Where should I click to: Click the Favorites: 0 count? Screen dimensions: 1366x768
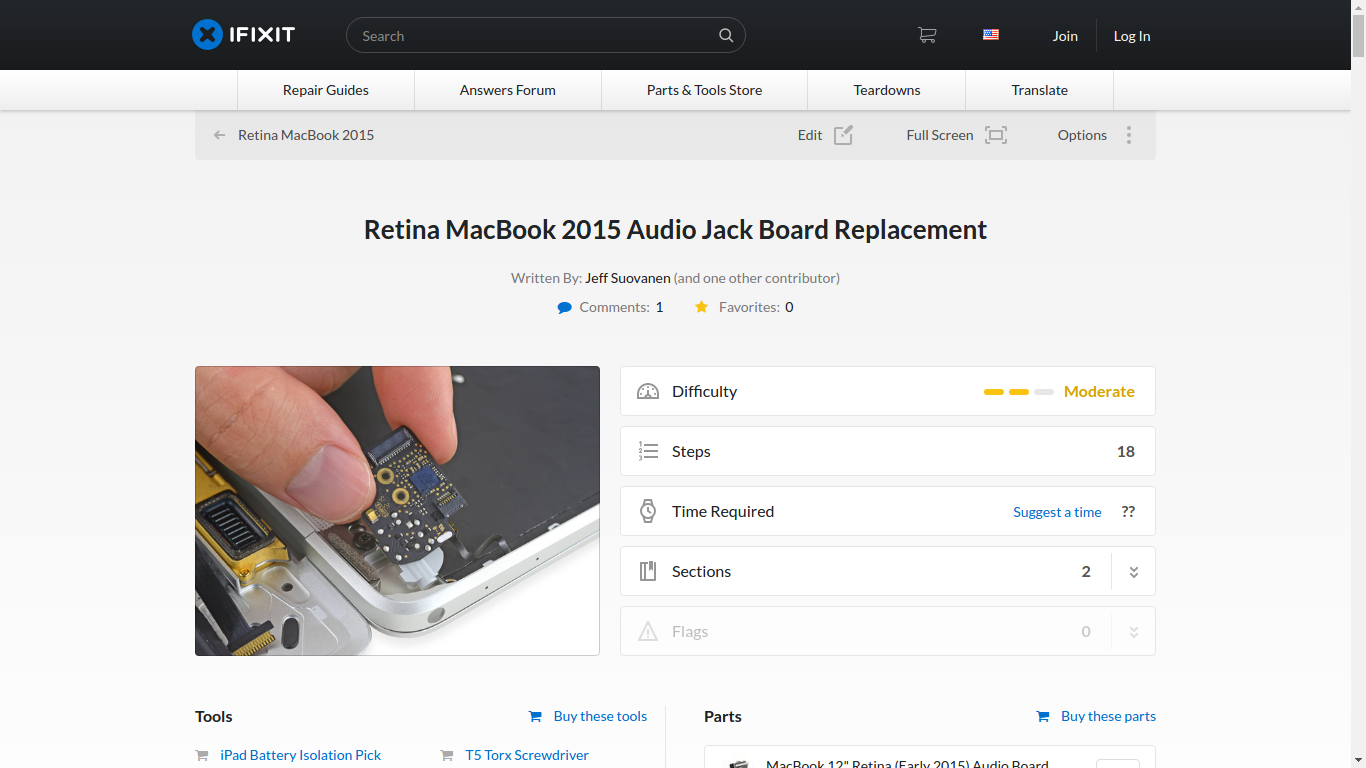756,307
